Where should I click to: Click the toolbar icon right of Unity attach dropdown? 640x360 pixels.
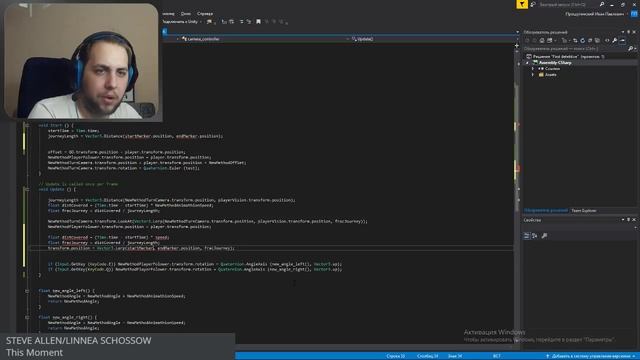click(x=209, y=22)
